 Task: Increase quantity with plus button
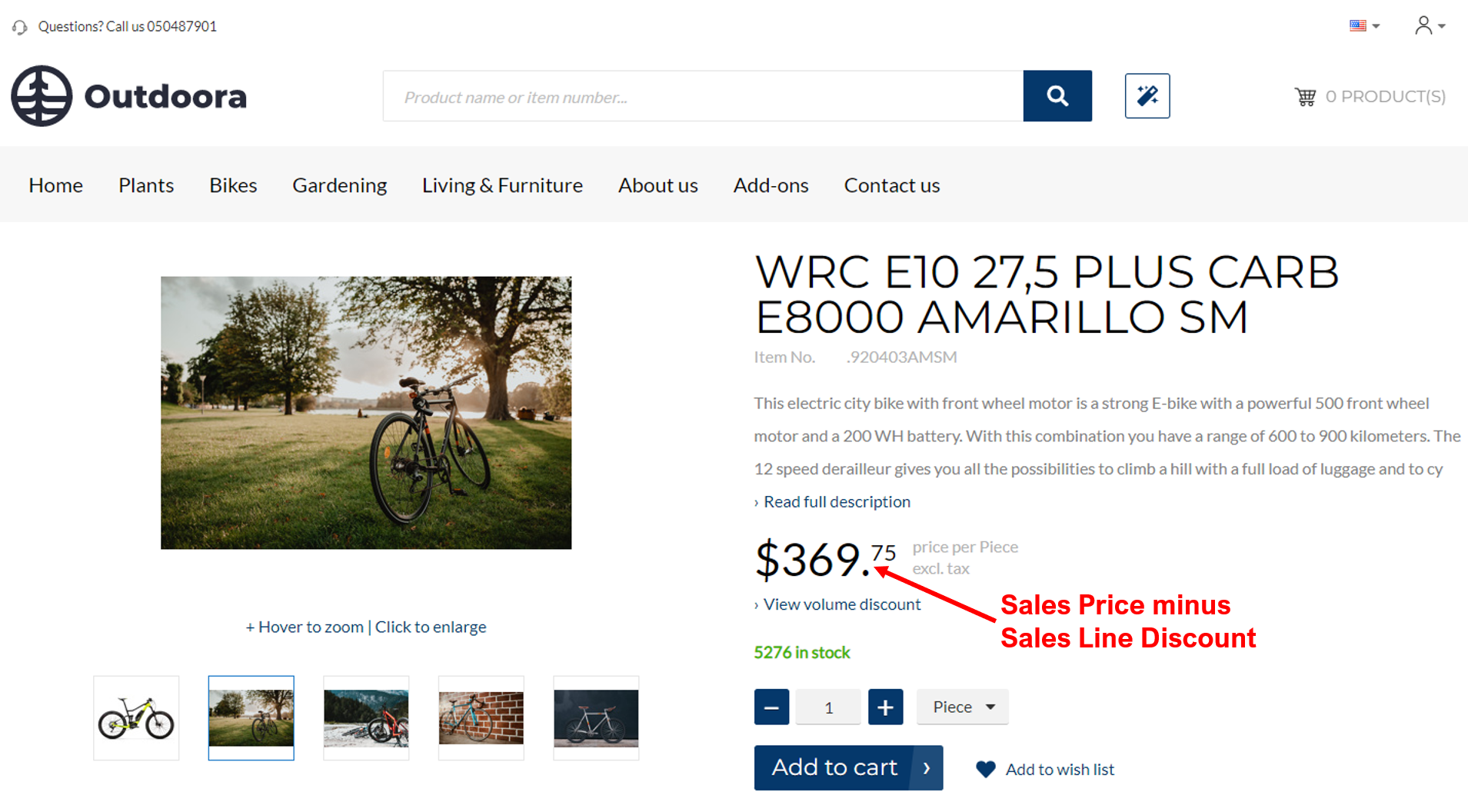885,707
